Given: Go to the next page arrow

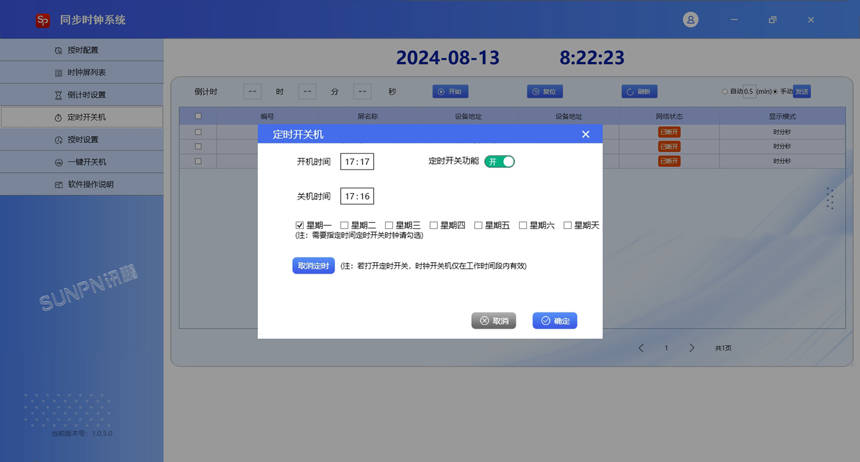Looking at the screenshot, I should click(x=692, y=348).
